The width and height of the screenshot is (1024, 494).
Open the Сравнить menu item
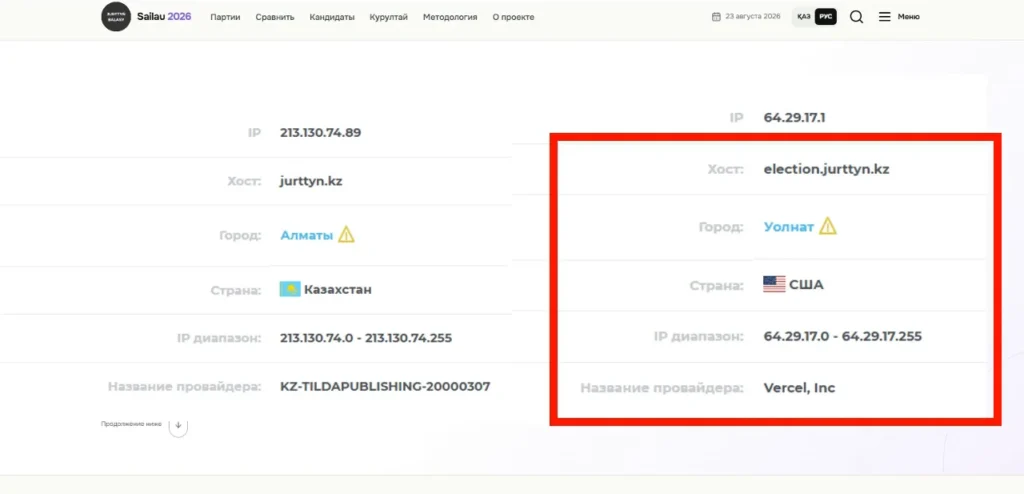(275, 17)
